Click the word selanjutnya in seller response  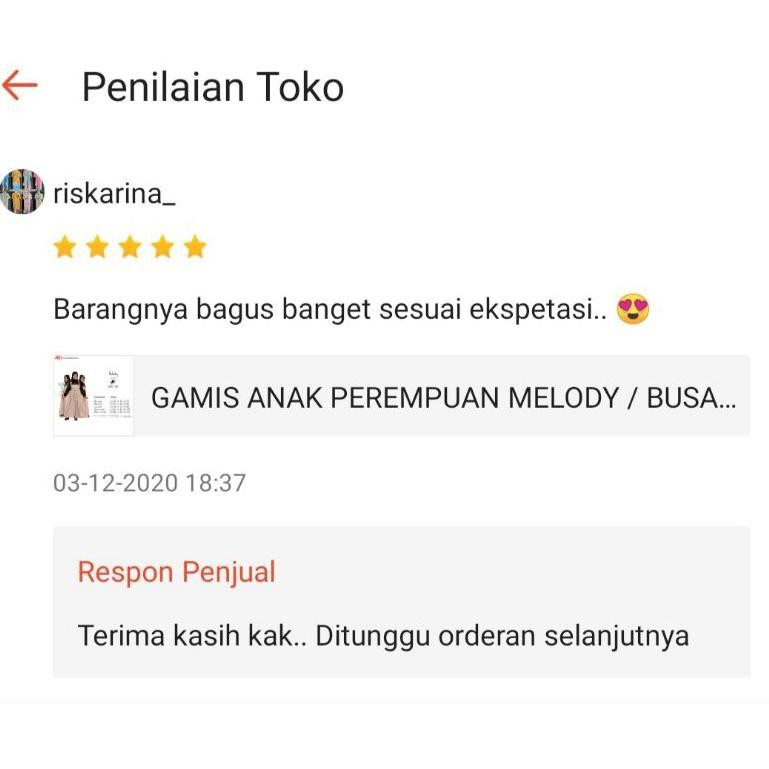(x=616, y=637)
